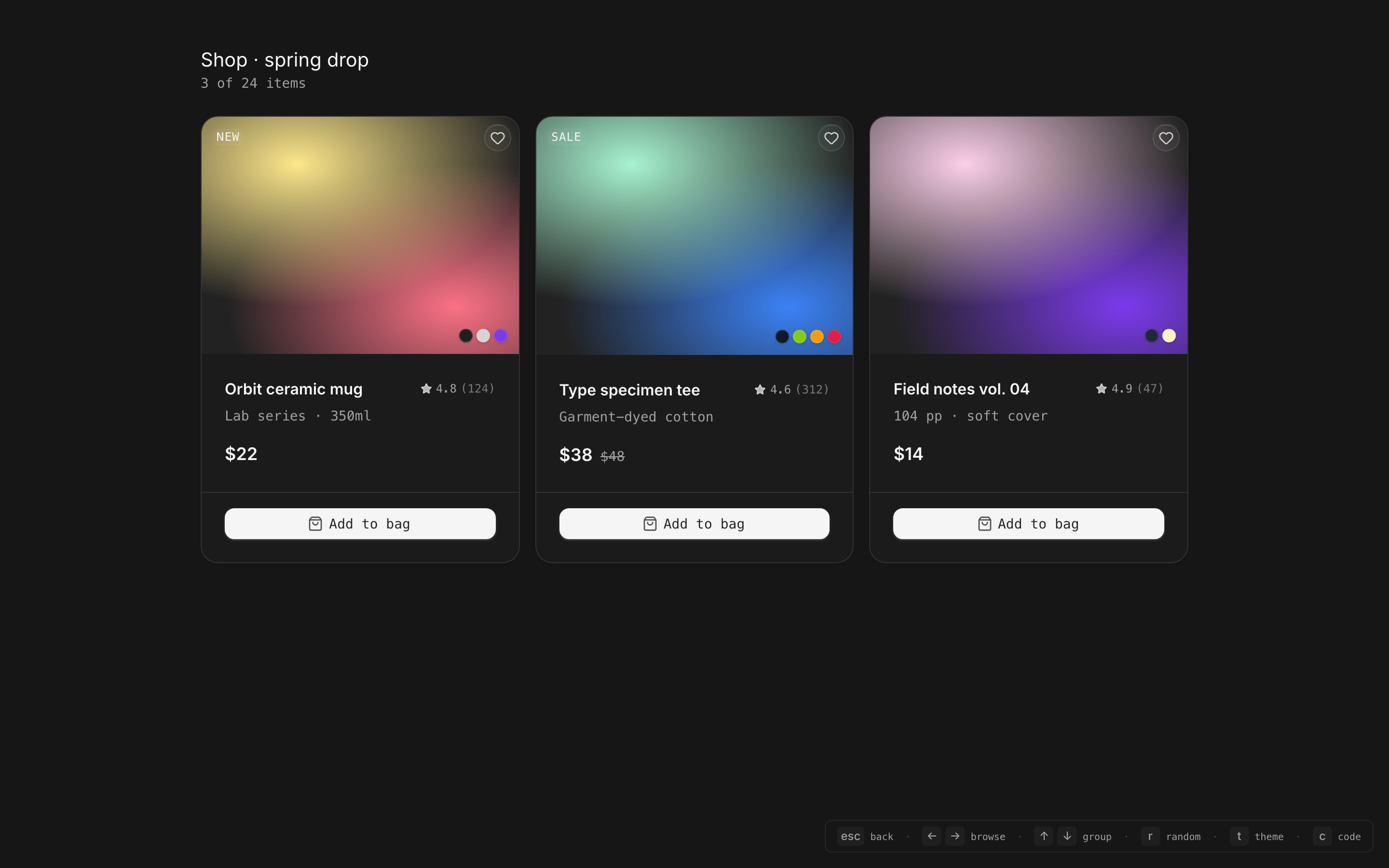
Task: Click the up arrow group key
Action: pos(1044,836)
